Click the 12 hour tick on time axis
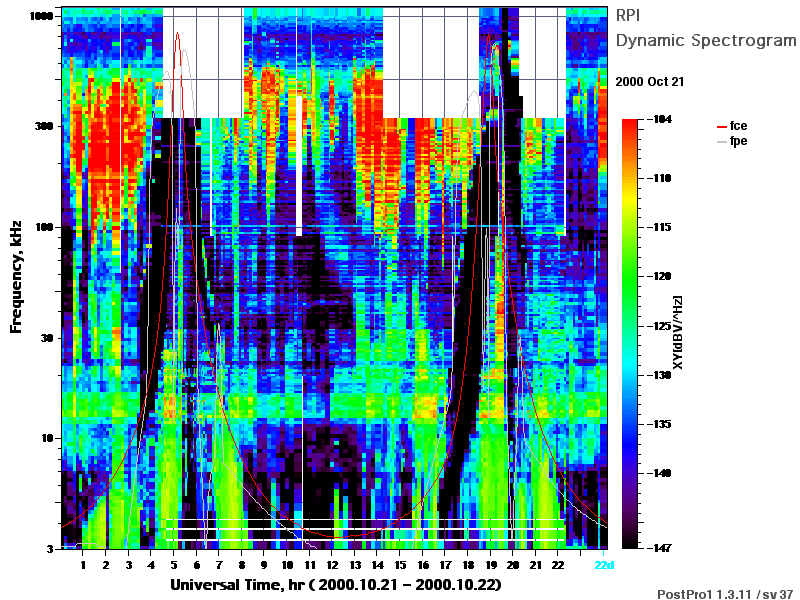This screenshot has height=600, width=800. click(x=332, y=565)
